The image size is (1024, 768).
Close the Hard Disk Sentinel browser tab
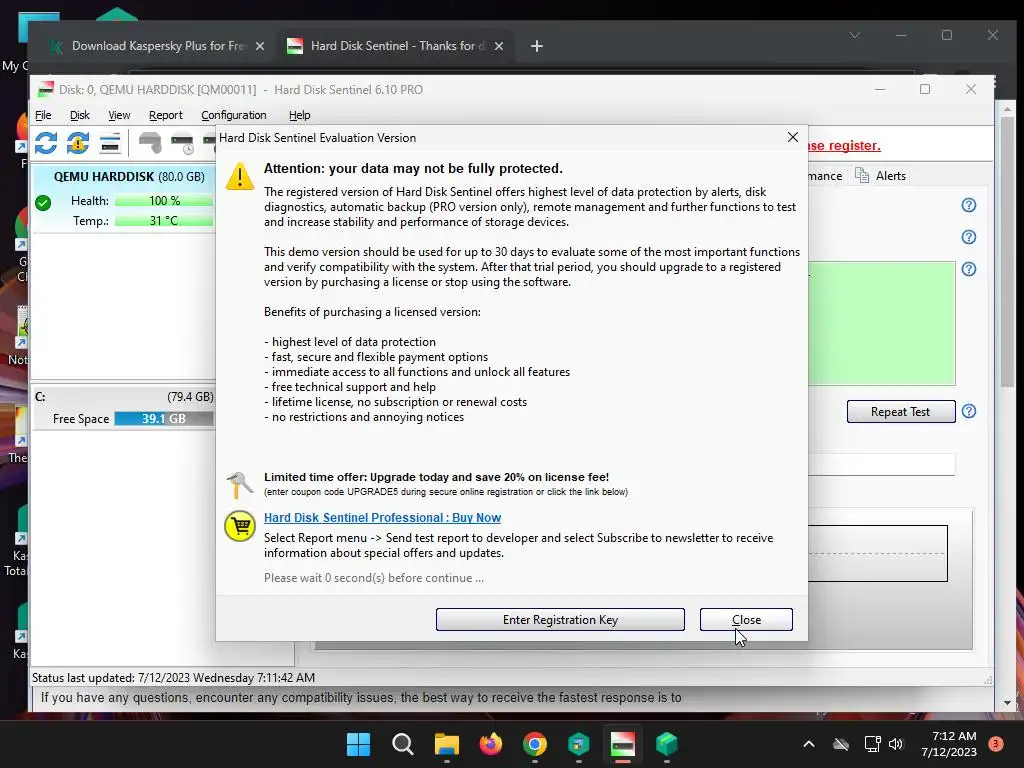[499, 46]
